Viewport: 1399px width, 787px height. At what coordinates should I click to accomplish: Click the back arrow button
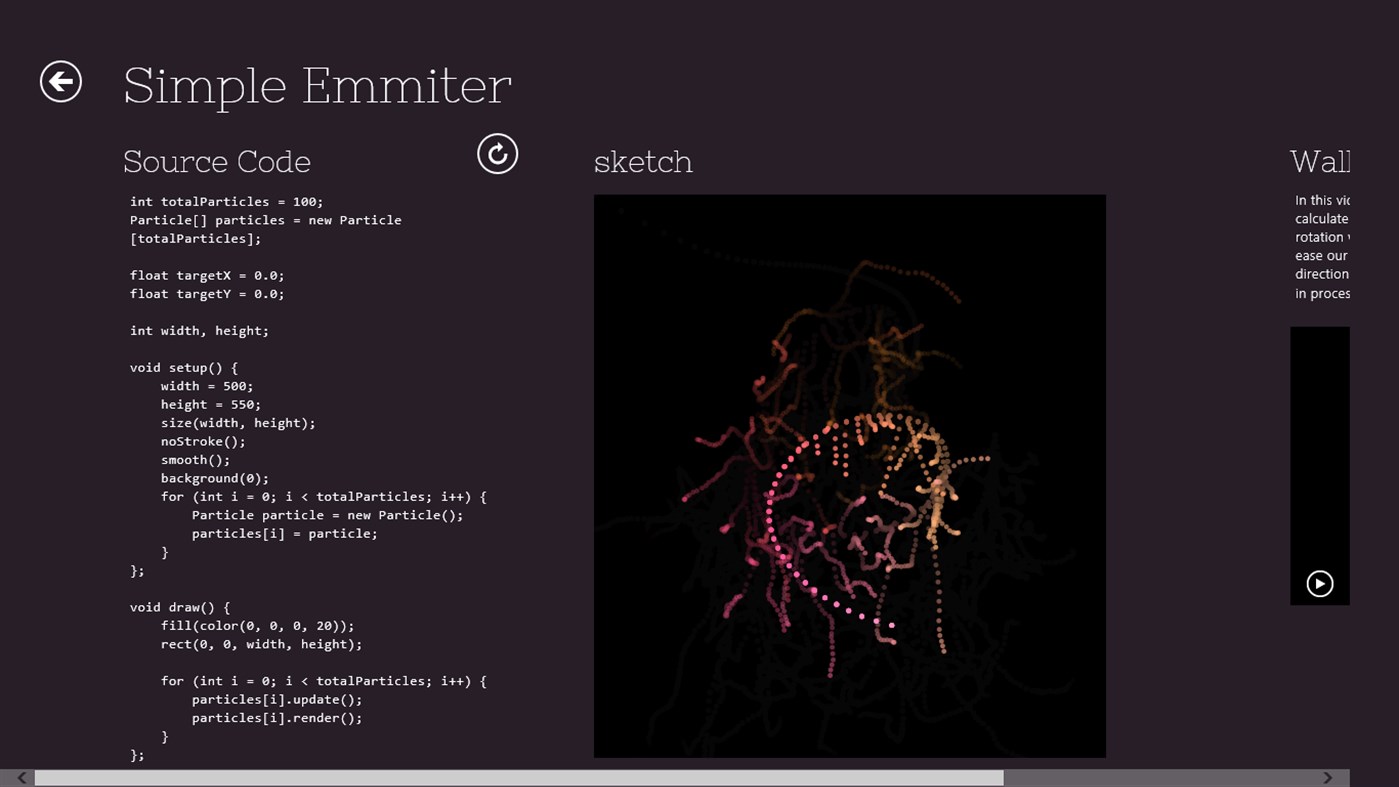(x=61, y=82)
